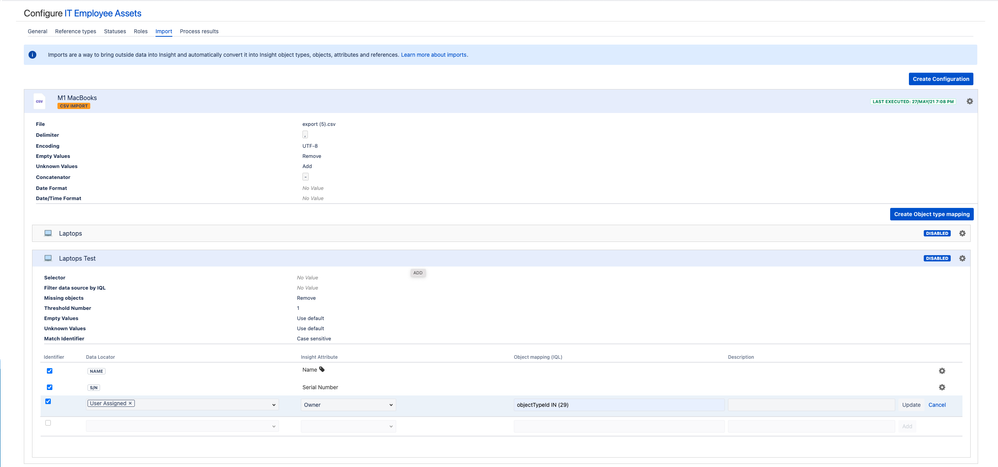Follow the Learn more about imports link
This screenshot has height=467, width=998.
434,55
